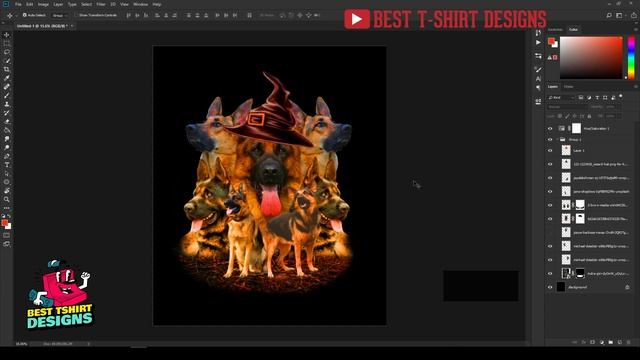Collapse the Group 1 folder arrow
Viewport: 640px width, 360px height.
[557, 140]
